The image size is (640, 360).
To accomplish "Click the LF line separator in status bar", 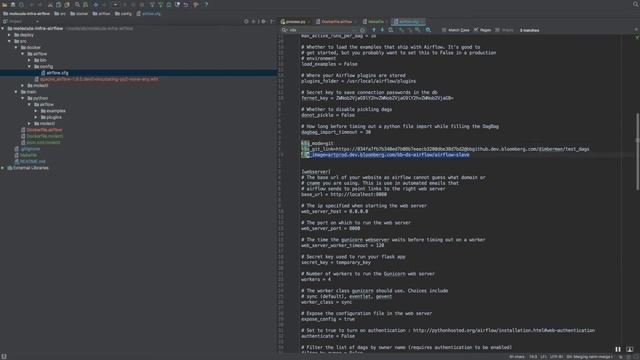I will 543,357.
